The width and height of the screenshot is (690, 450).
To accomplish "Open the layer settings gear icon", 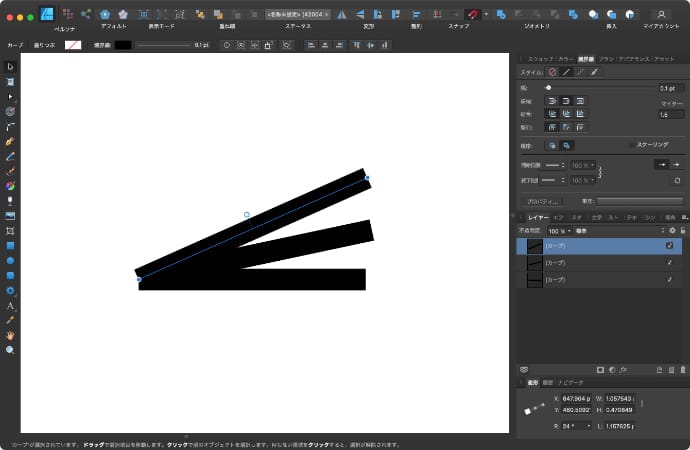I will 672,230.
